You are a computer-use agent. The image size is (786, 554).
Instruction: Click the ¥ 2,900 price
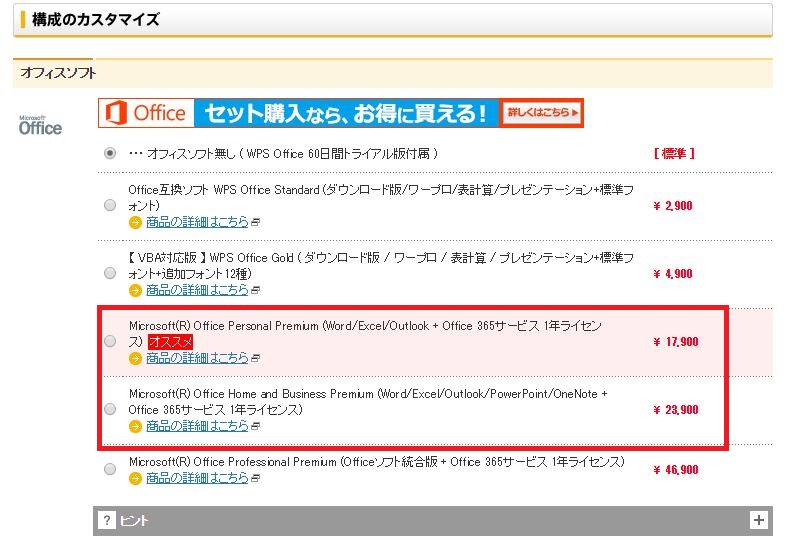pyautogui.click(x=673, y=206)
